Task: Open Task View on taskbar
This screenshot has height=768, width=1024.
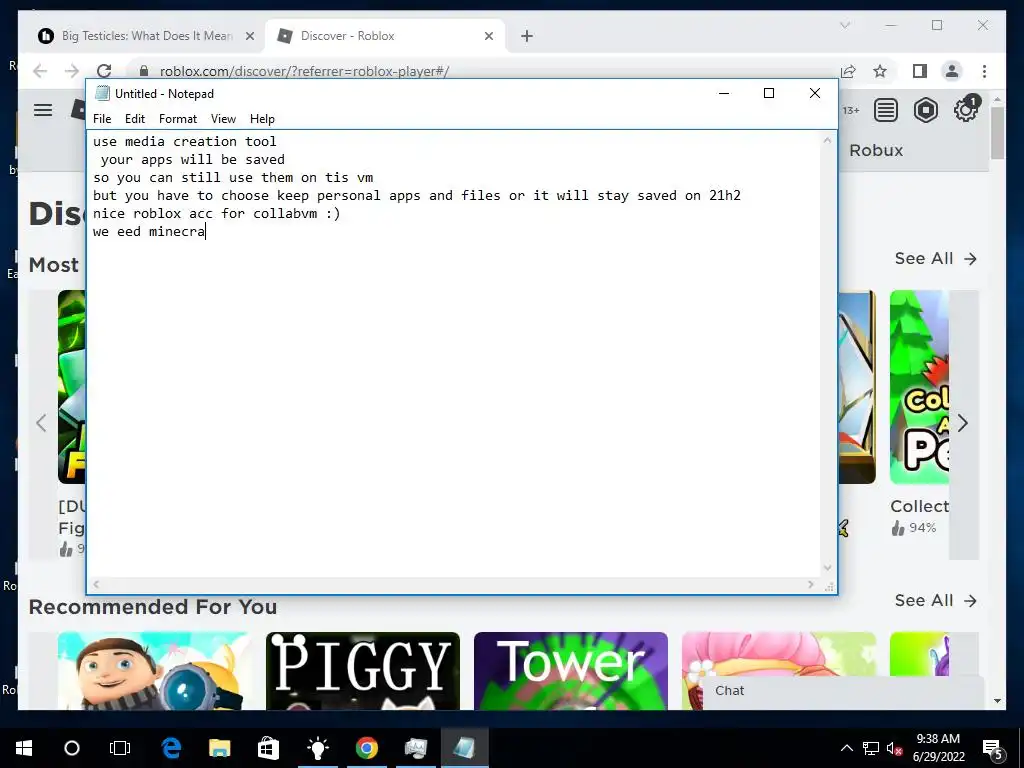Action: pyautogui.click(x=120, y=748)
